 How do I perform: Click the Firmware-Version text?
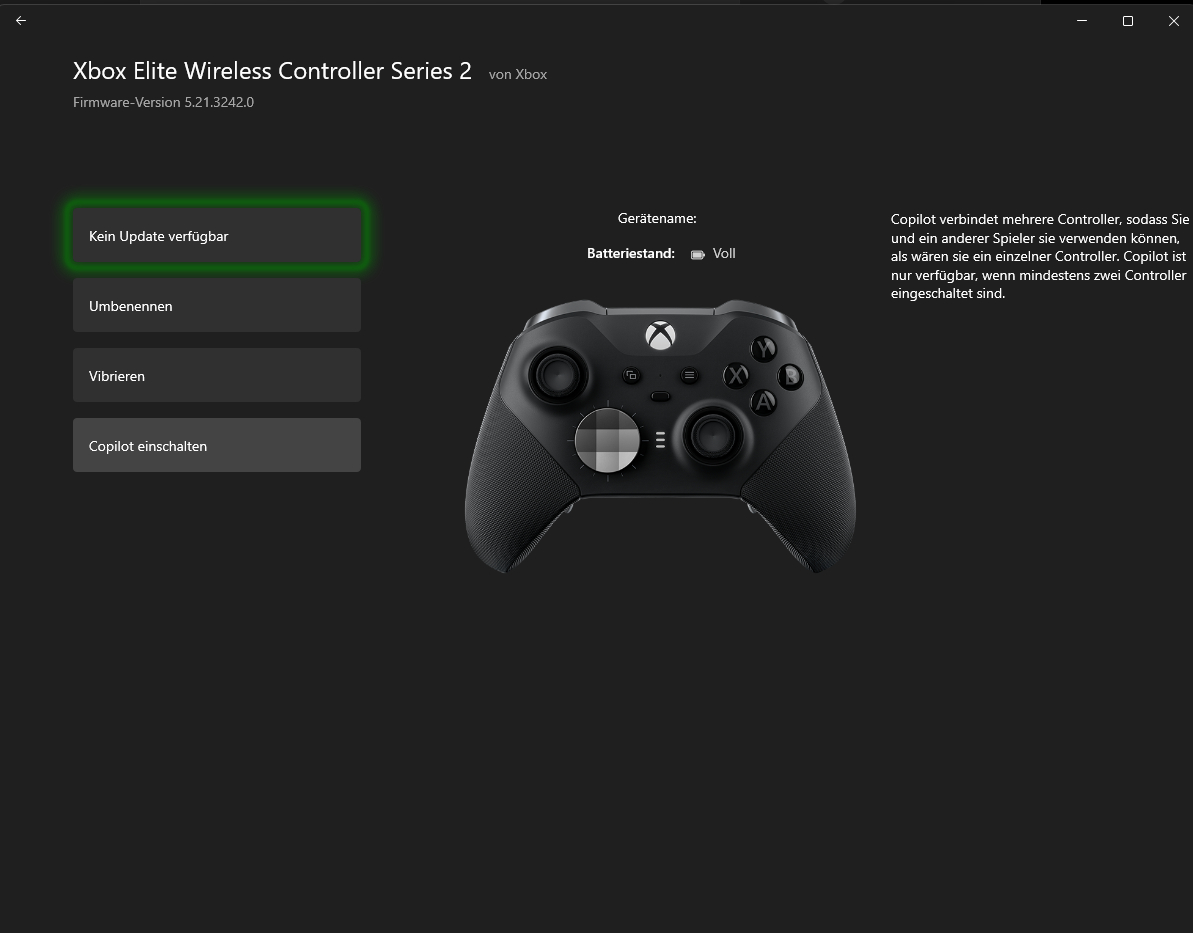tap(164, 102)
